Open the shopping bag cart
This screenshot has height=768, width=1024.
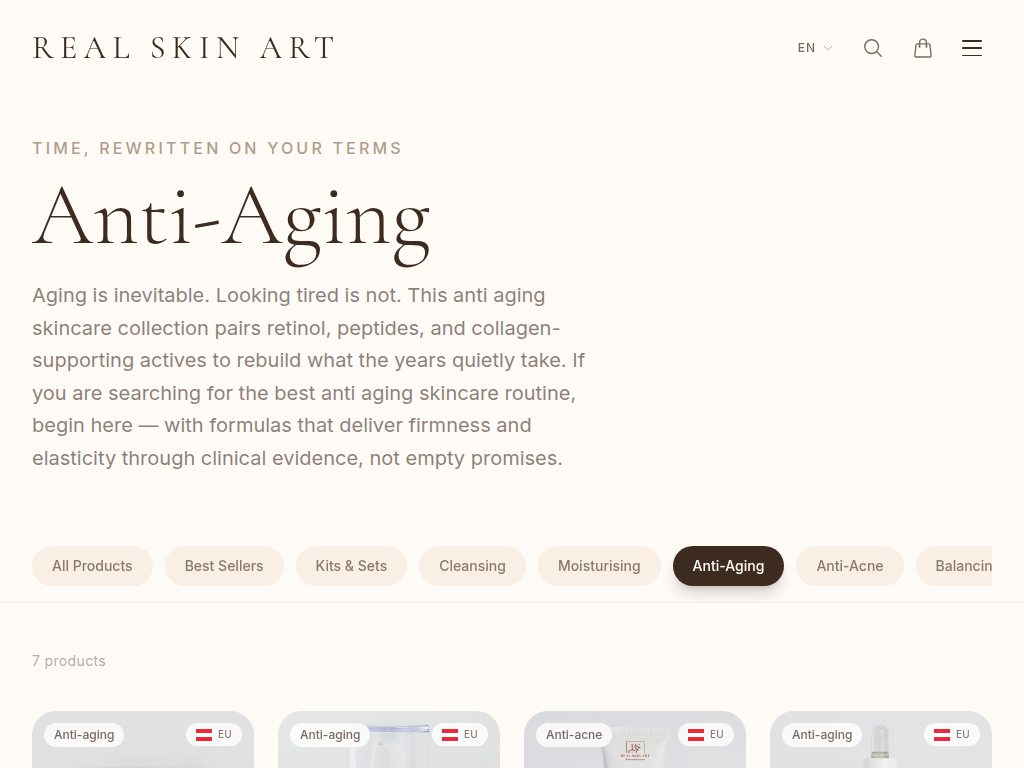(x=923, y=48)
